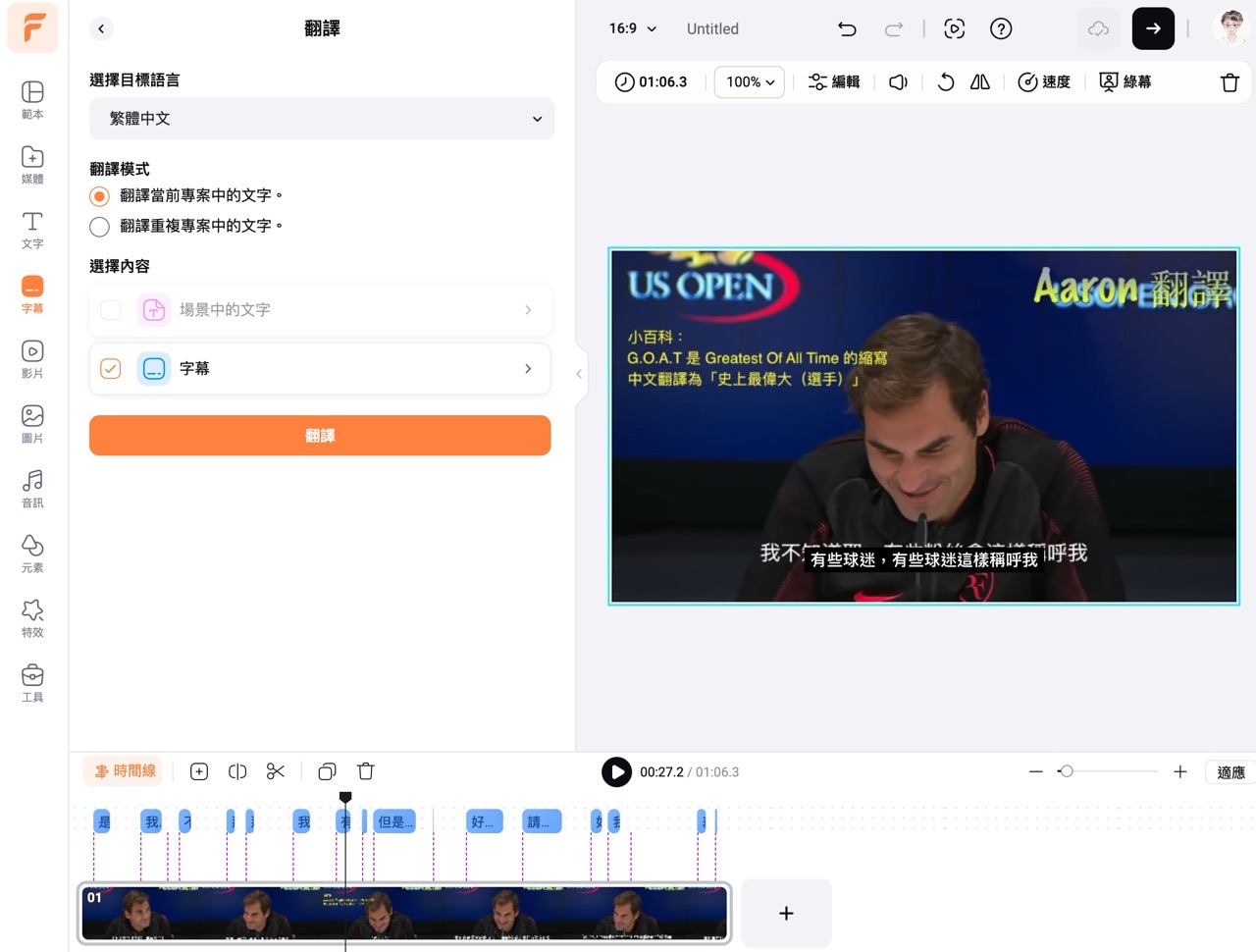Click the Untitled project name field

713,28
